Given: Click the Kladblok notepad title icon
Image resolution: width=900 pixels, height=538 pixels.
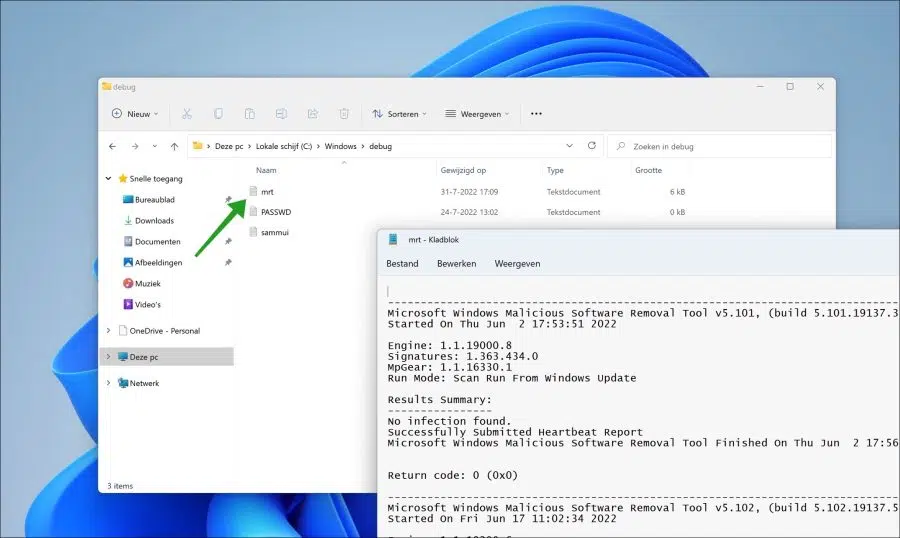Looking at the screenshot, I should tap(393, 239).
